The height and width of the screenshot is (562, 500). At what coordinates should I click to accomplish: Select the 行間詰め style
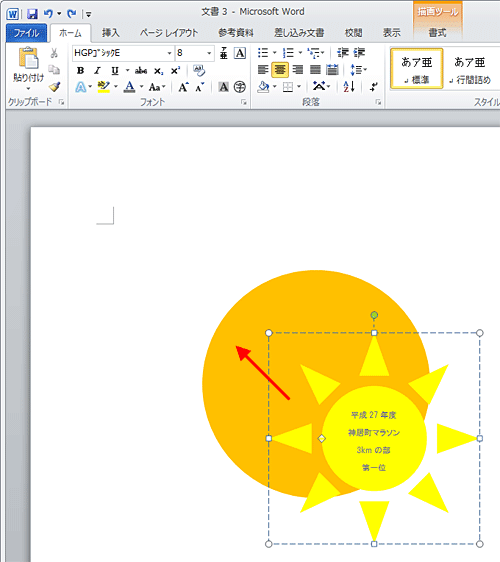pyautogui.click(x=470, y=68)
